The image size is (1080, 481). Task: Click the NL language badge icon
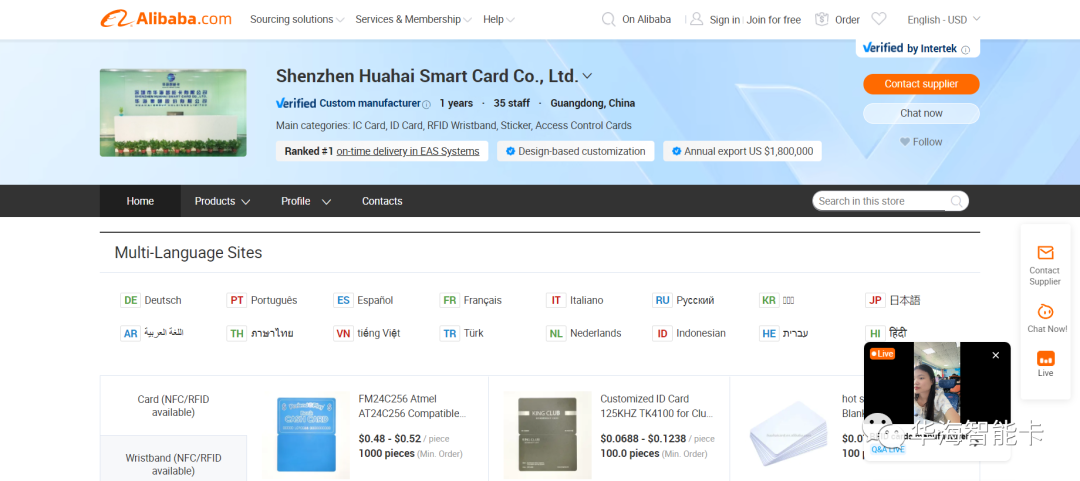tap(556, 334)
